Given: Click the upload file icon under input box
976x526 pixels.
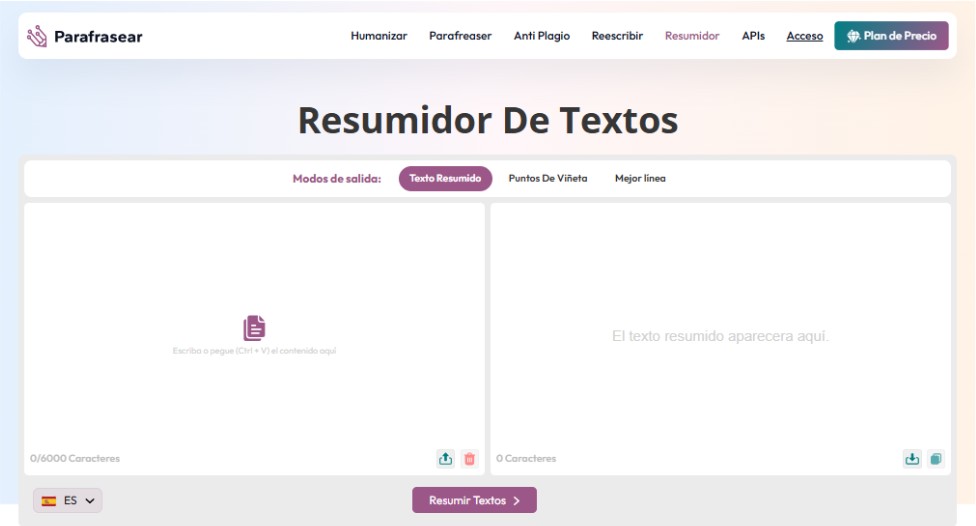Looking at the screenshot, I should [x=445, y=459].
